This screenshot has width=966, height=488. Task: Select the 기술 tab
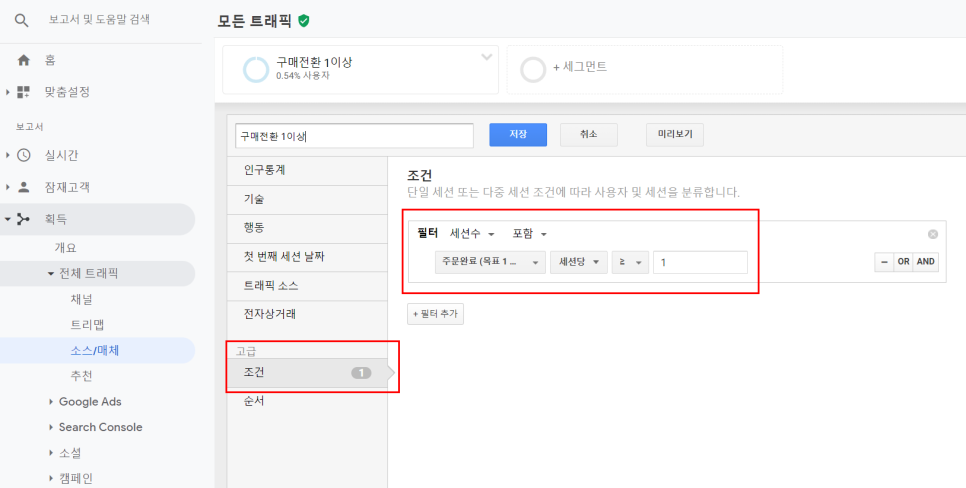307,200
